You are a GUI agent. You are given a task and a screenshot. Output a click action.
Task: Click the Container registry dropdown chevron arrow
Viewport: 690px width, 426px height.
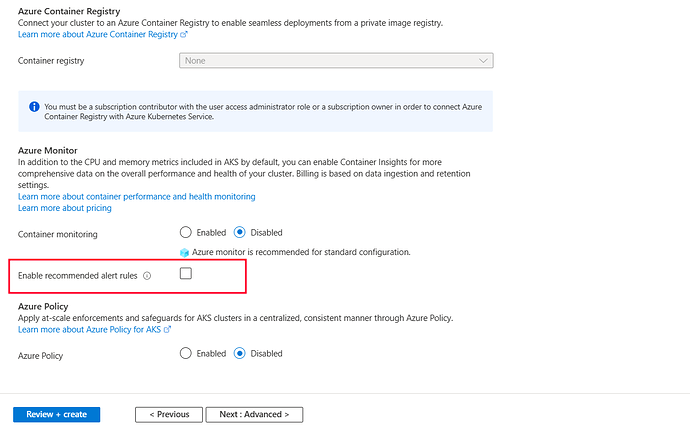coord(484,60)
